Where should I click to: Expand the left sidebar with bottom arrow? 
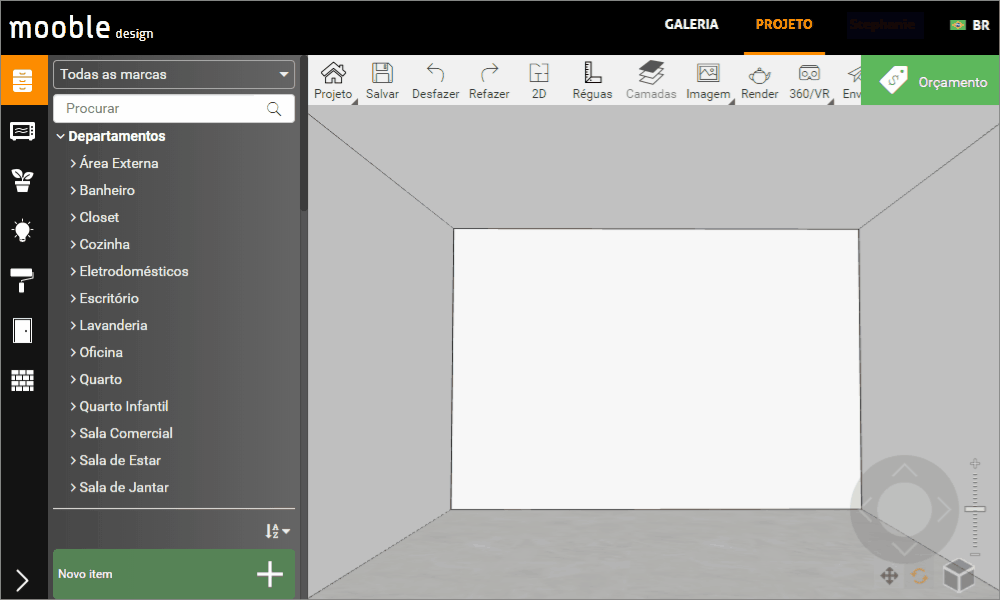(x=22, y=580)
